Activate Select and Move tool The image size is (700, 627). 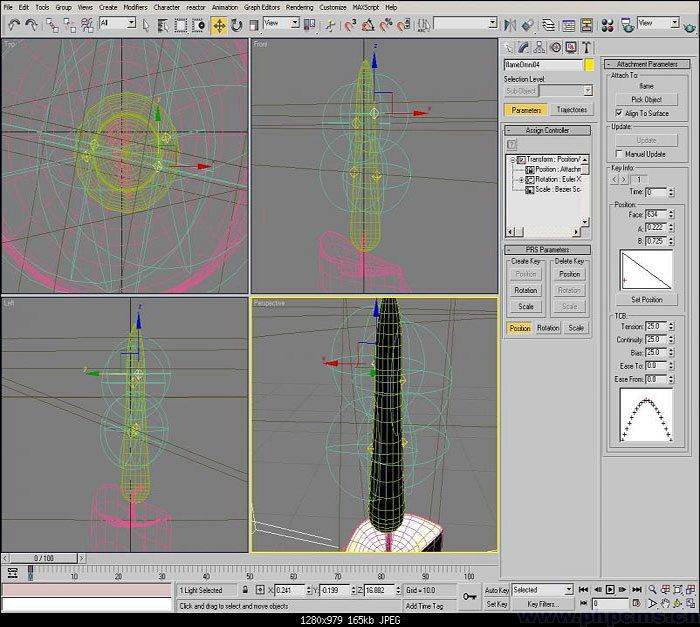219,25
